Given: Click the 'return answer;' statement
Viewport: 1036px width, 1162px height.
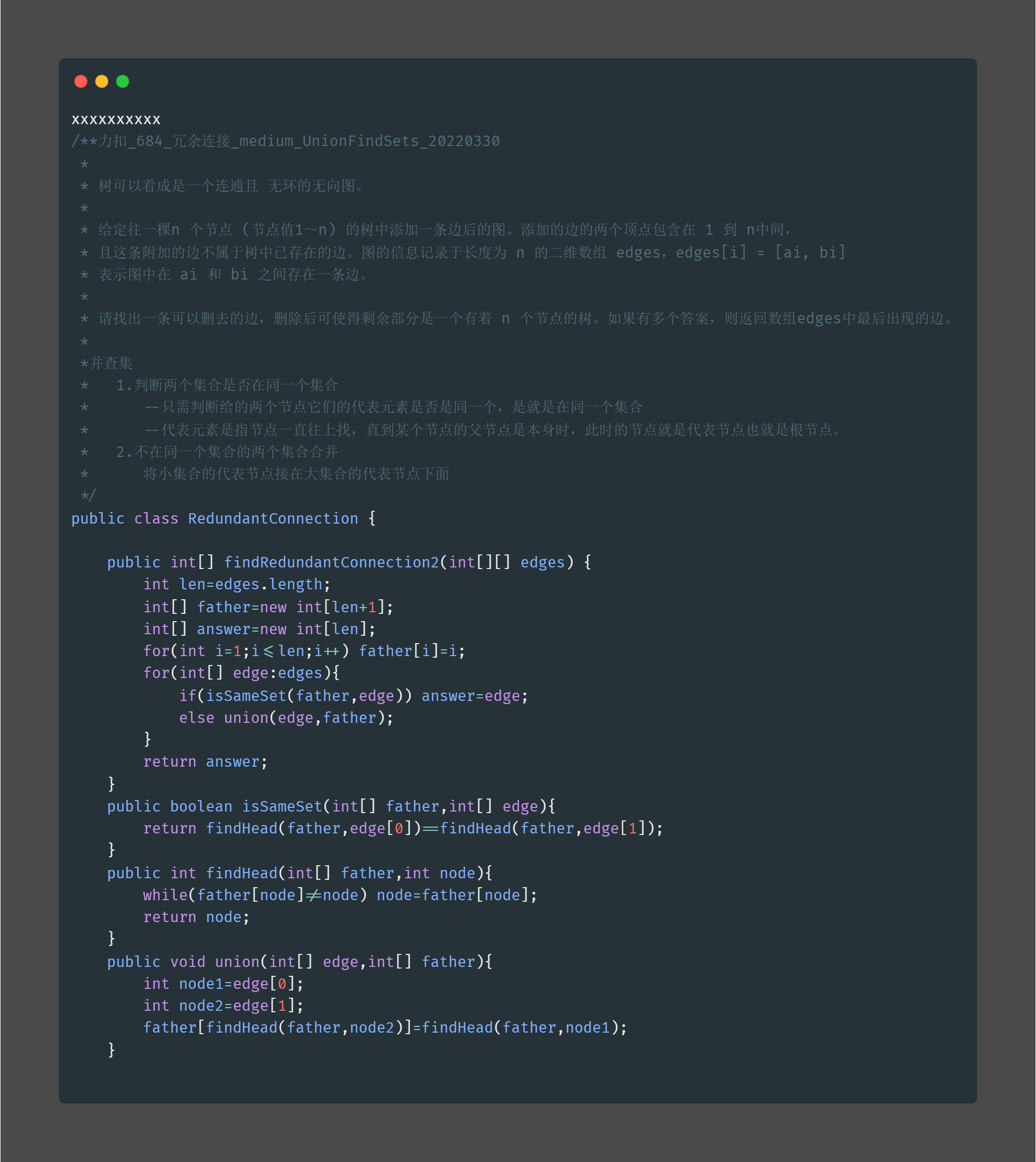Looking at the screenshot, I should (205, 761).
